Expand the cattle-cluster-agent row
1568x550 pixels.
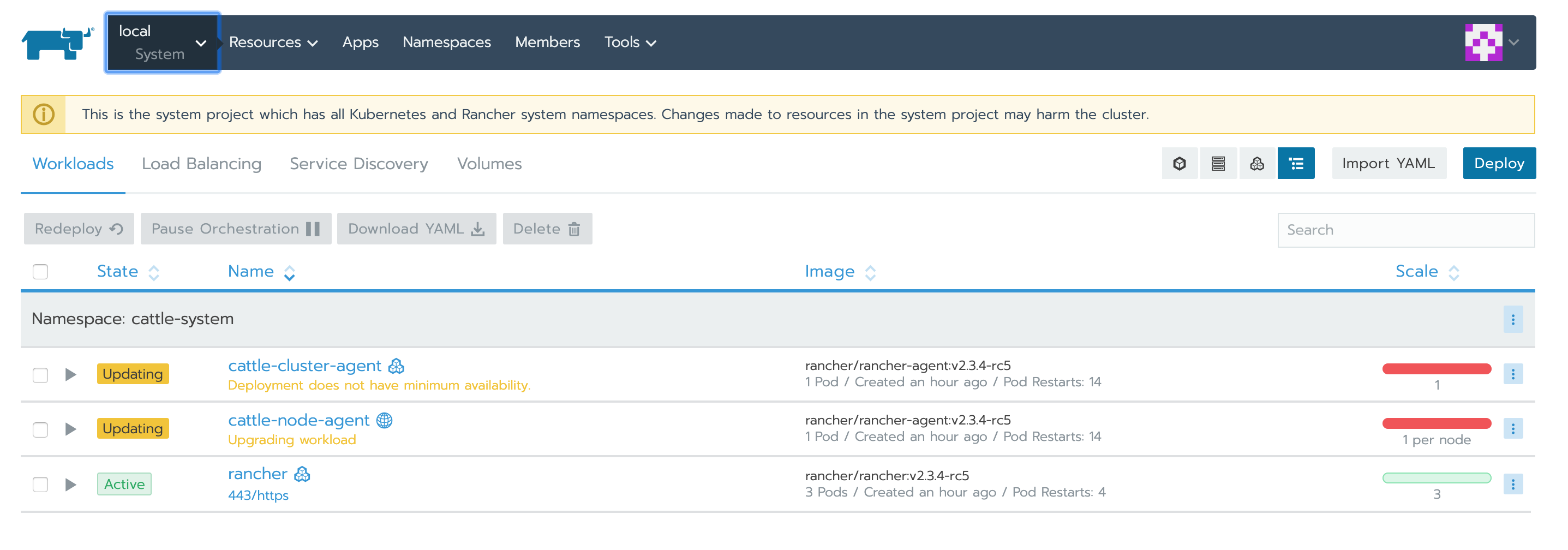[x=70, y=375]
